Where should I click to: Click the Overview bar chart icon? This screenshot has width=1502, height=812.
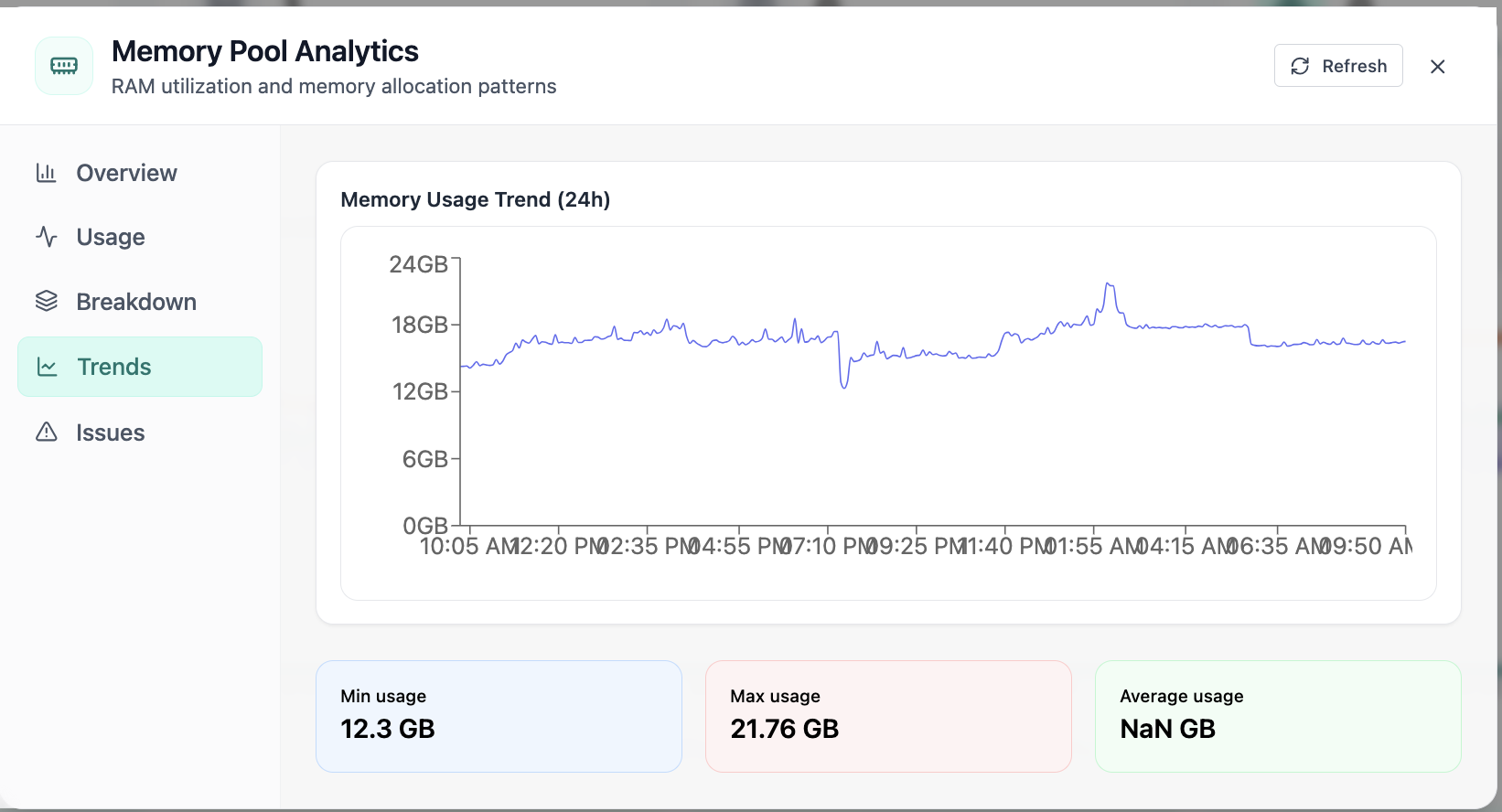click(47, 173)
